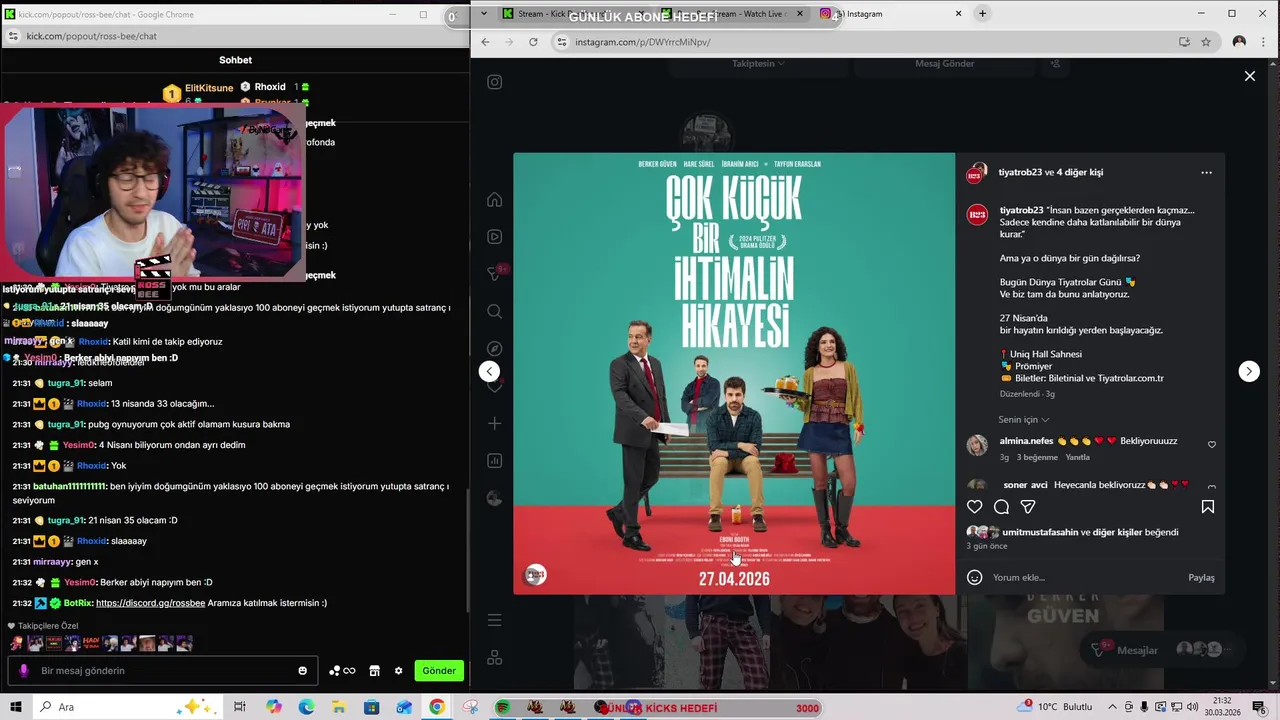Open dashboard chart icon in sidebar
Viewport: 1280px width, 720px height.
pyautogui.click(x=494, y=461)
